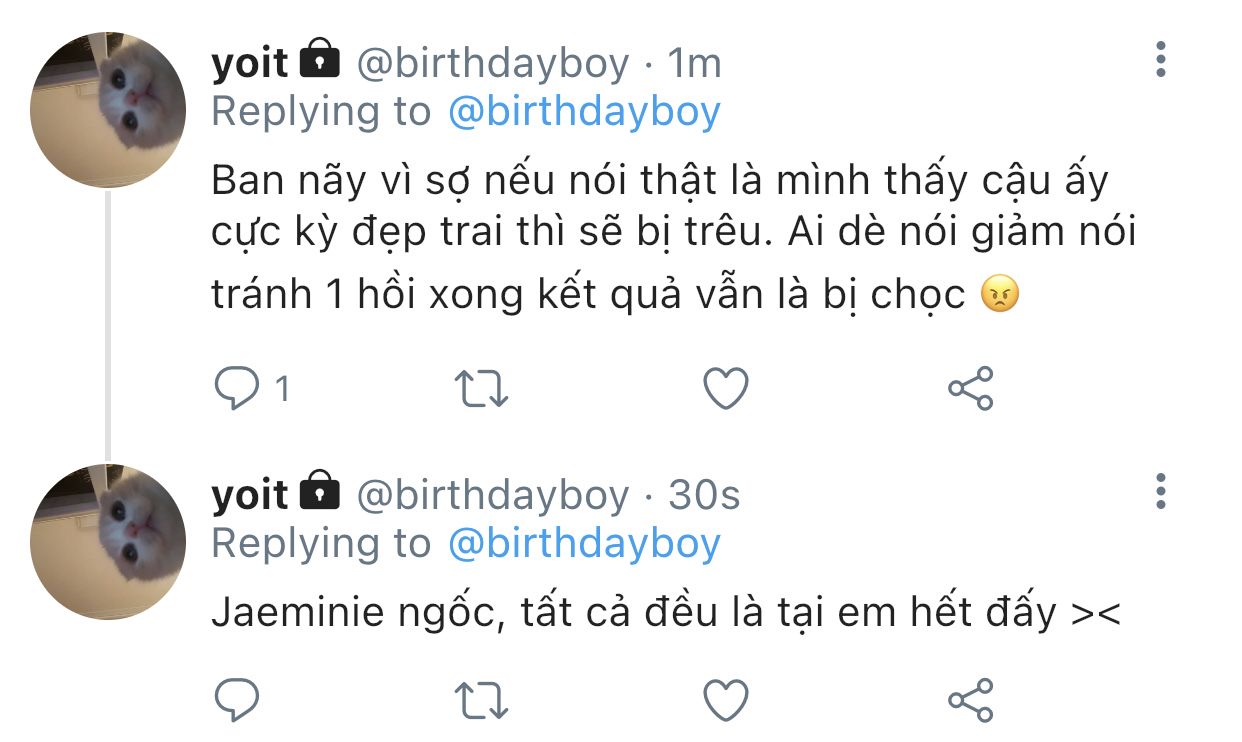Open the 30s timestamp of second tweet

704,495
